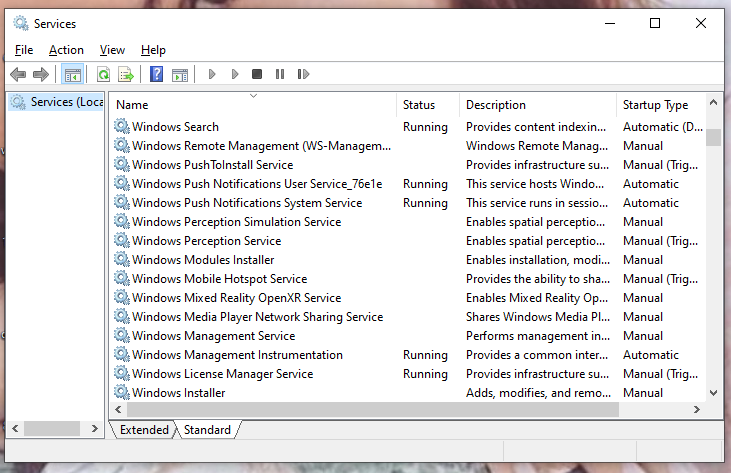Select Windows Push Notifications User Service_76e1e
Image resolution: width=731 pixels, height=473 pixels.
coord(257,184)
